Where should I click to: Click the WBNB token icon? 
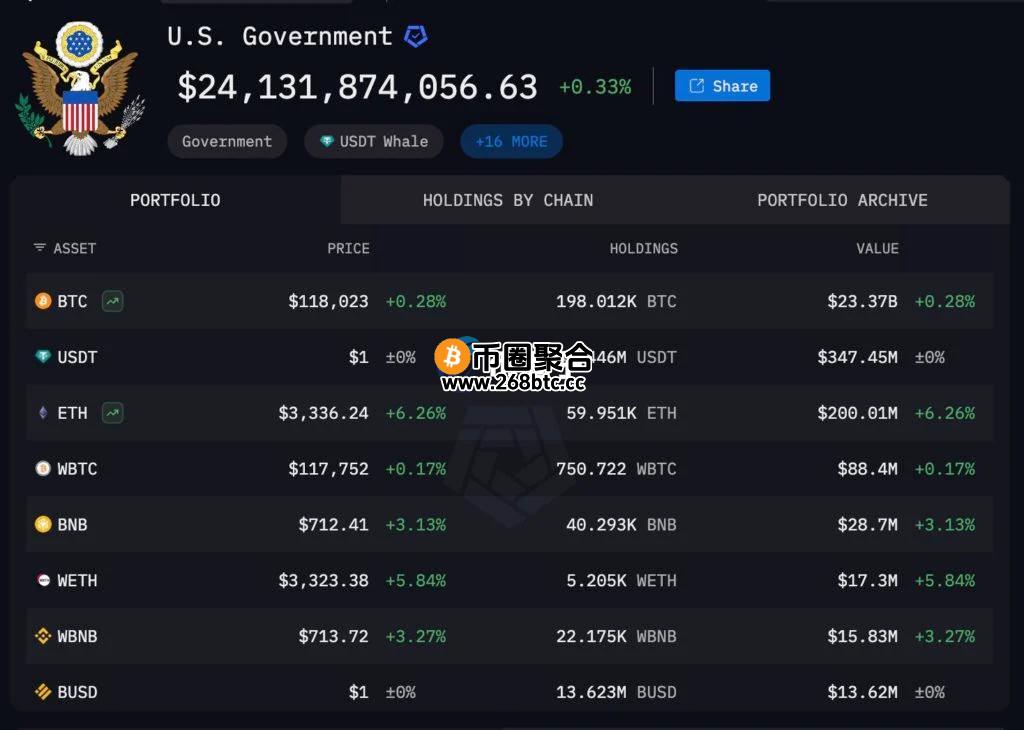(43, 636)
